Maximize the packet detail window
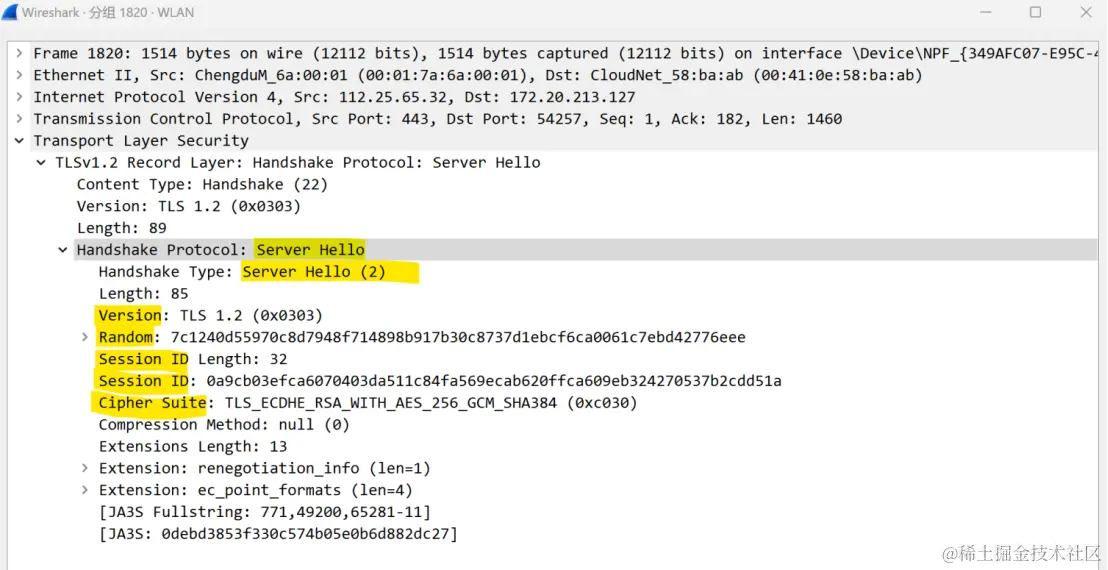 click(1035, 12)
